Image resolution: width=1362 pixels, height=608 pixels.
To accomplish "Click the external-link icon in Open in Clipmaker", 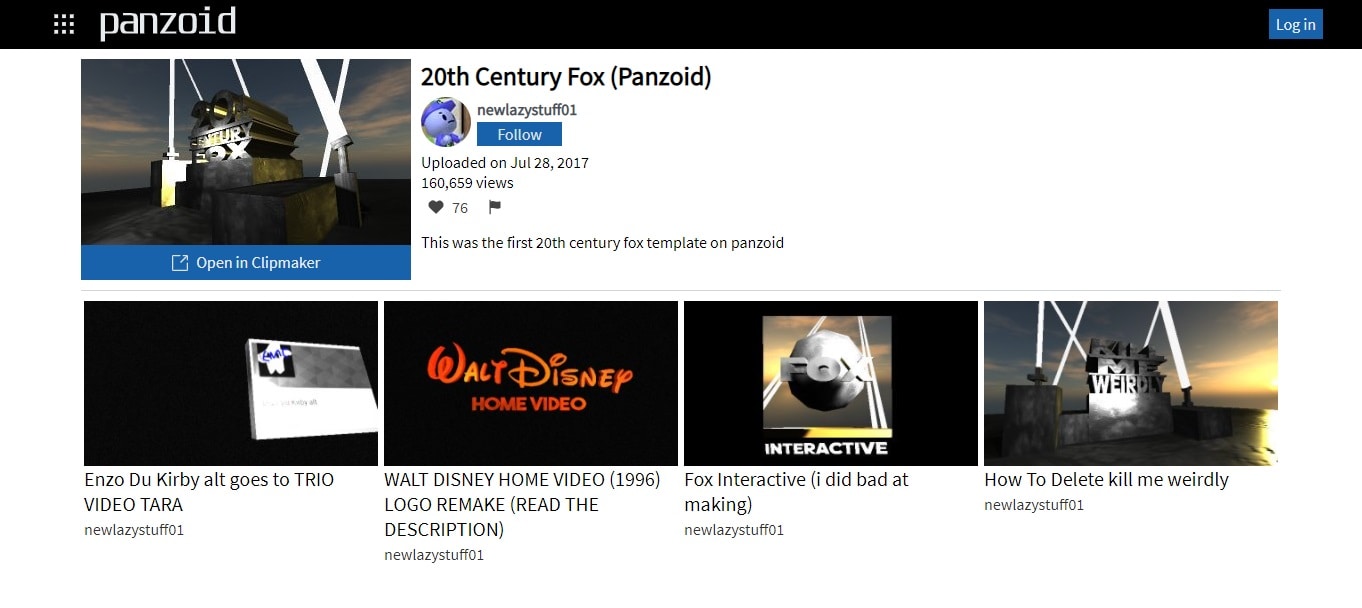I will [180, 263].
